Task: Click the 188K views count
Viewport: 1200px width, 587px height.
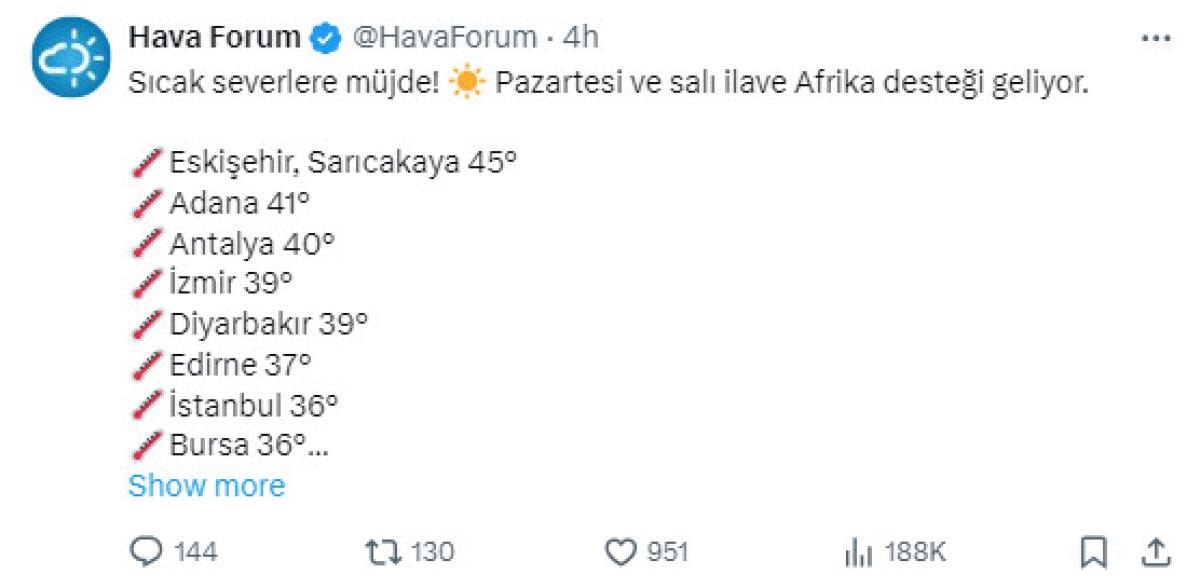Action: tap(916, 551)
